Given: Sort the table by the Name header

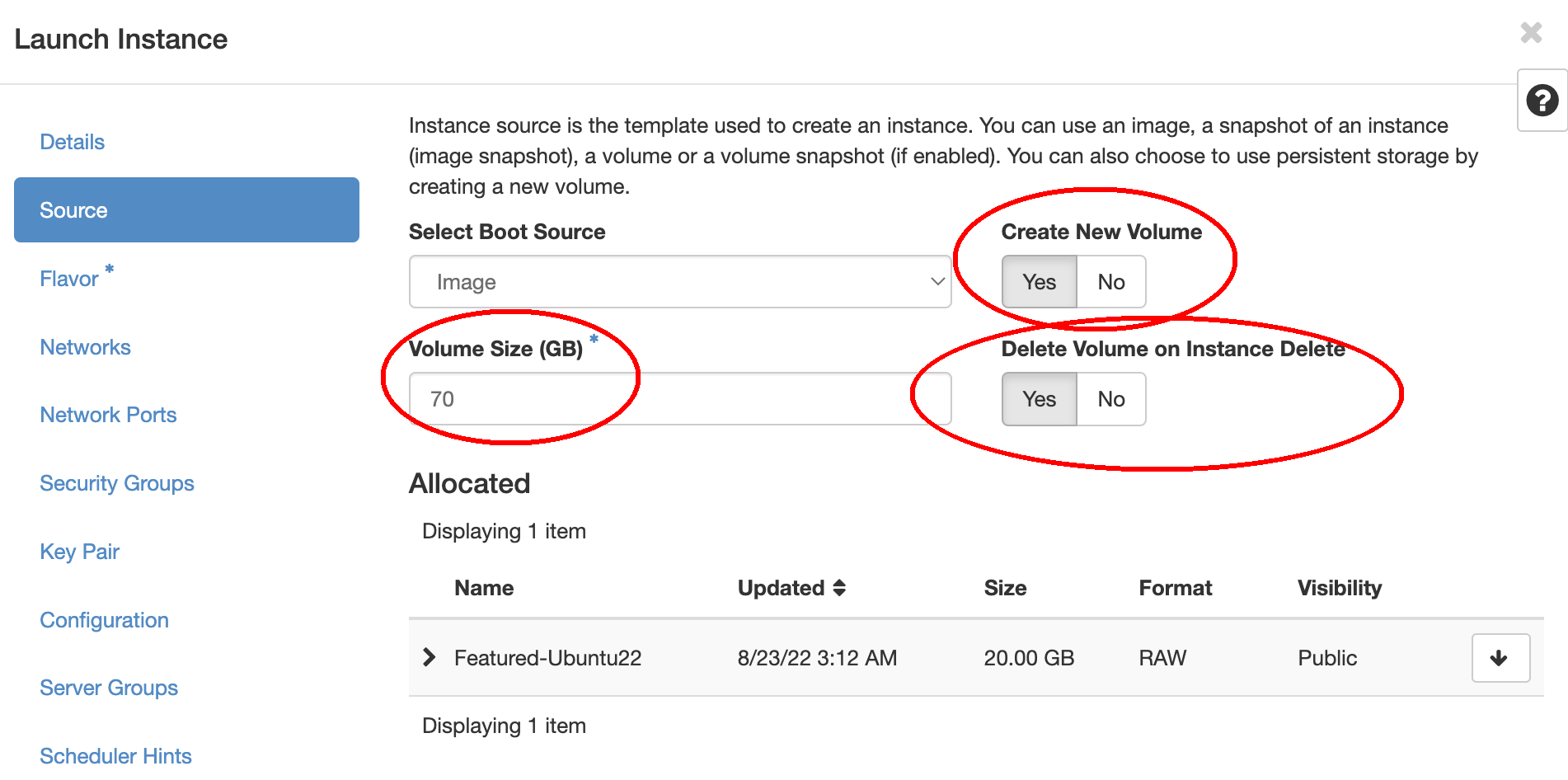Looking at the screenshot, I should point(484,588).
